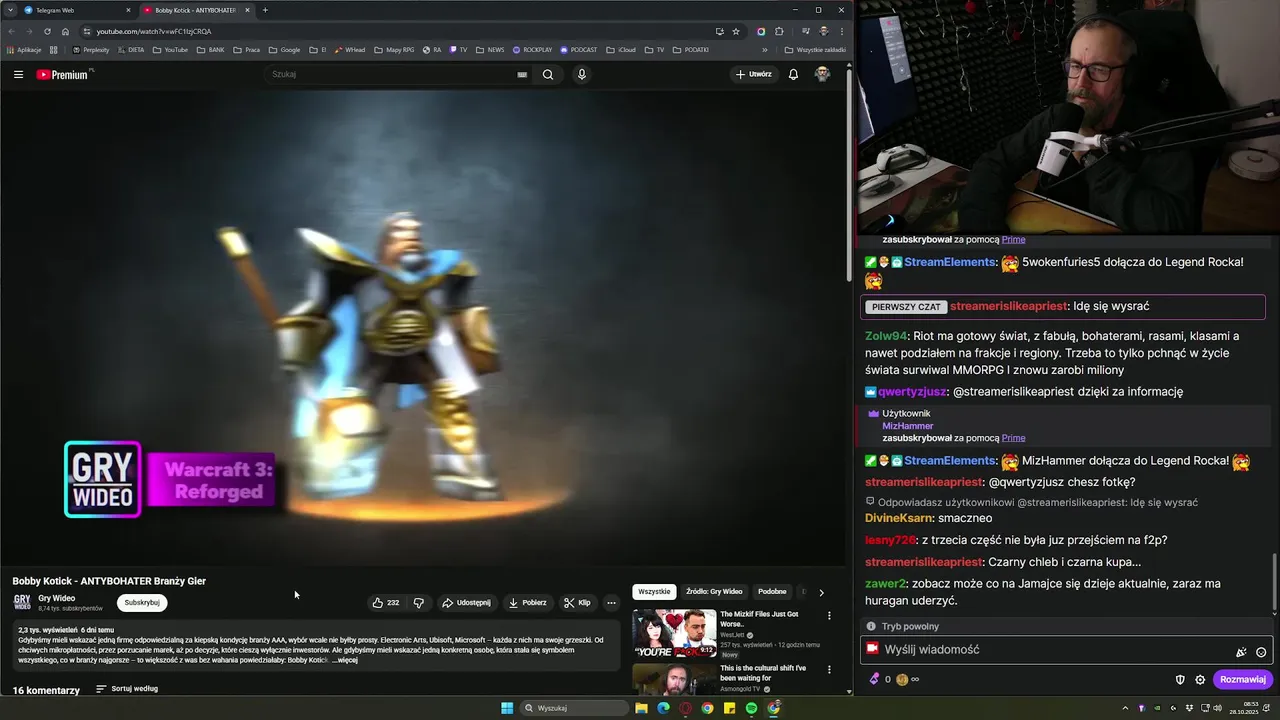Click the YouTube search magnifier button

pos(548,74)
